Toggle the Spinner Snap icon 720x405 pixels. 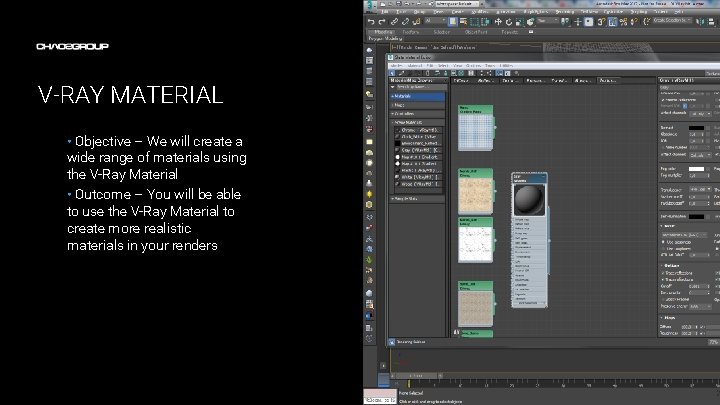635,22
